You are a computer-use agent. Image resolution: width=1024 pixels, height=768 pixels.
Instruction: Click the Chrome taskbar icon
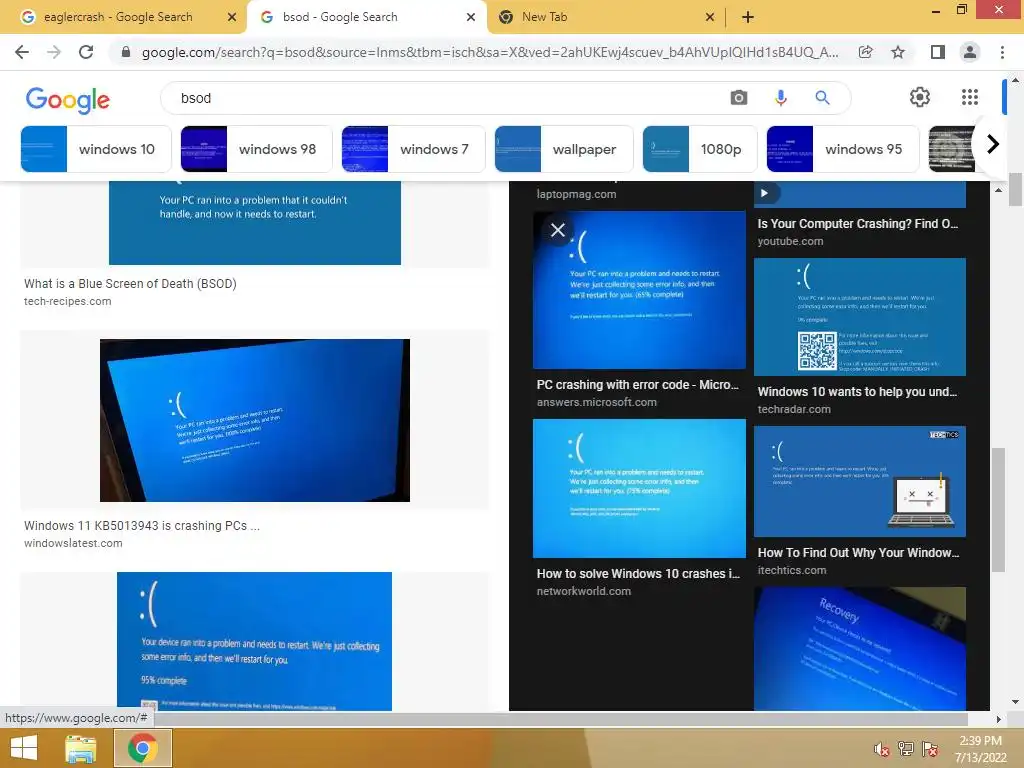(x=142, y=748)
